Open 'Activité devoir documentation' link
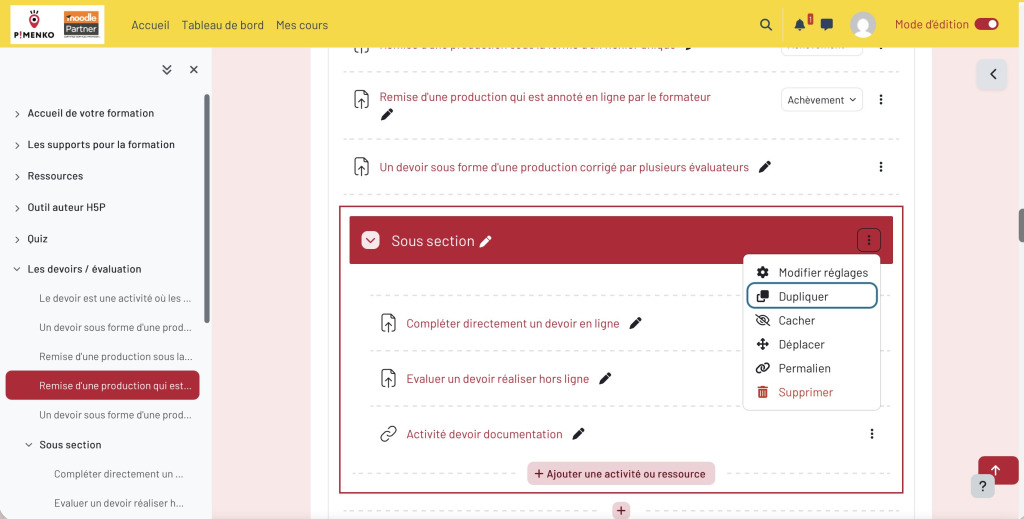 click(x=484, y=434)
